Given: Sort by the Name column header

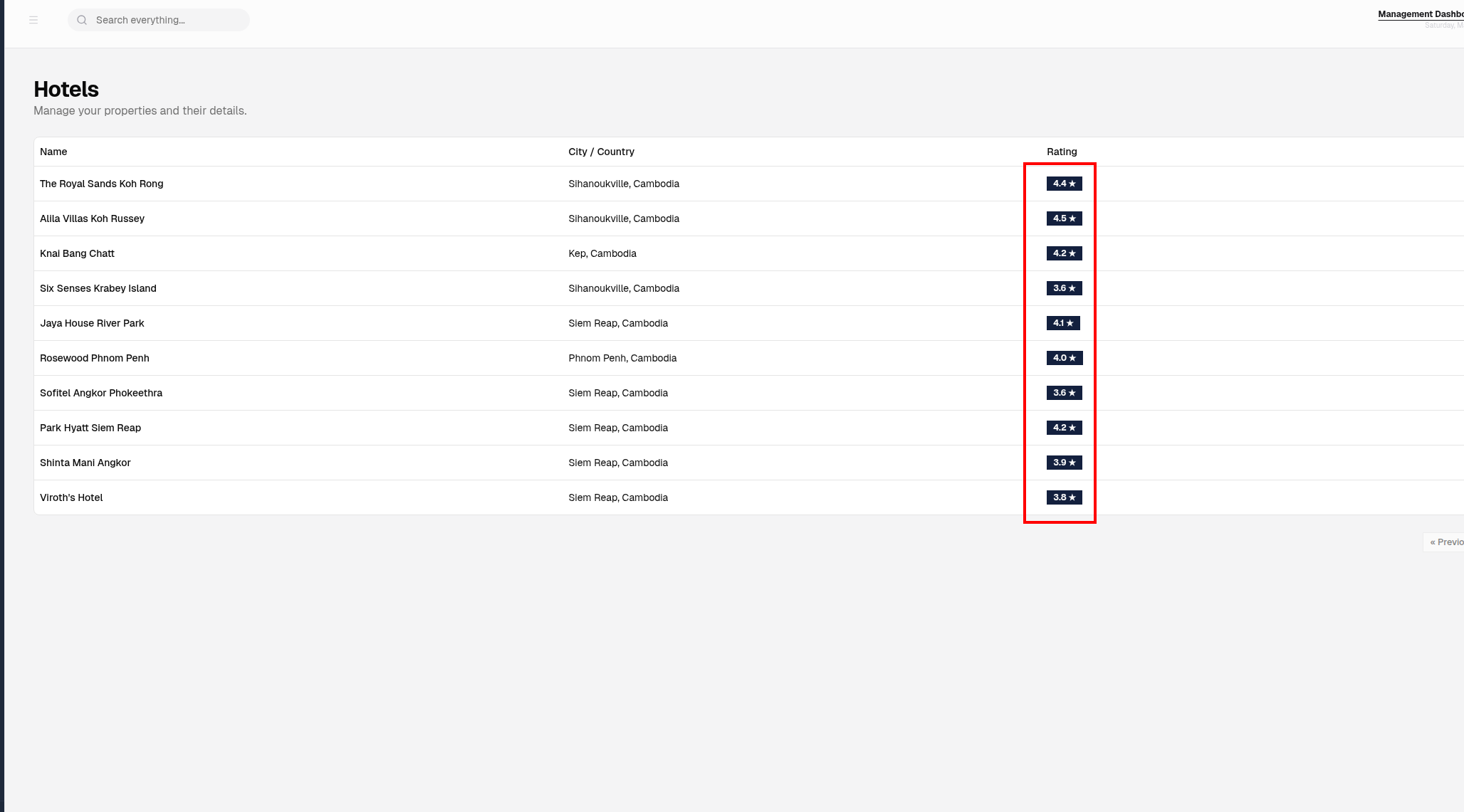Looking at the screenshot, I should point(53,152).
